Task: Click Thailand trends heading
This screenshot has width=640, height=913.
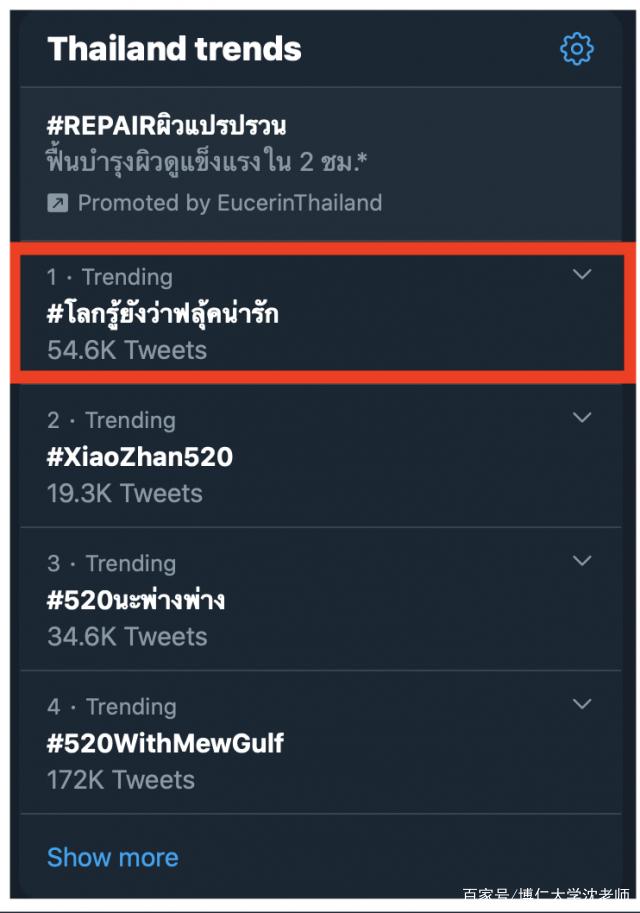Action: pos(174,49)
